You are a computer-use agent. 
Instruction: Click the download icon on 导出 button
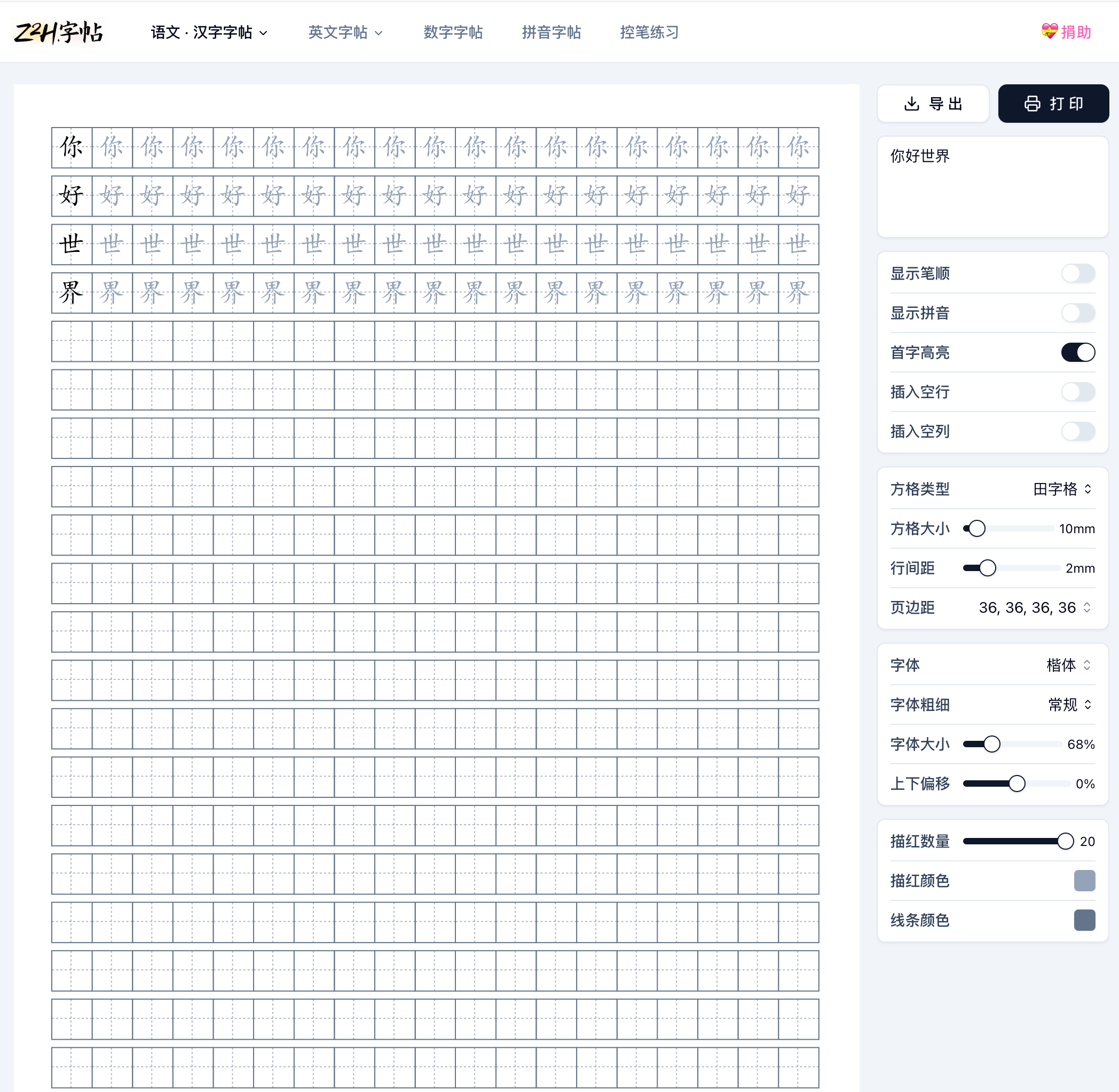(x=911, y=104)
